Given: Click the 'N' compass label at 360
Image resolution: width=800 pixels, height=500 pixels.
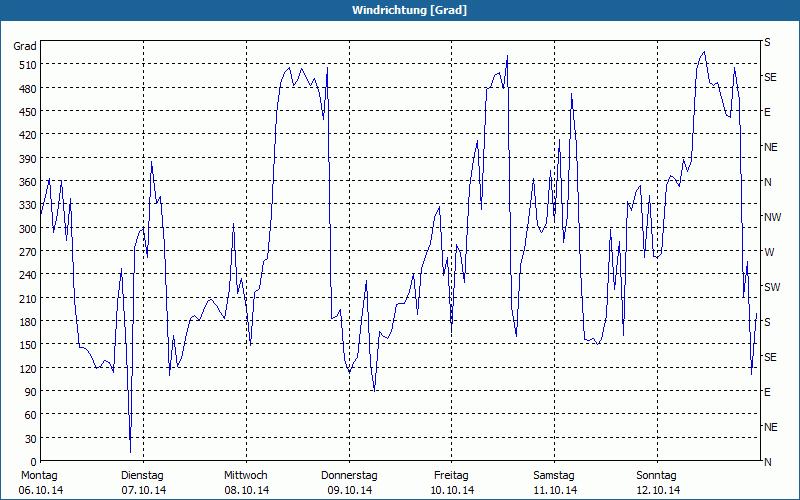Looking at the screenshot, I should coord(767,182).
